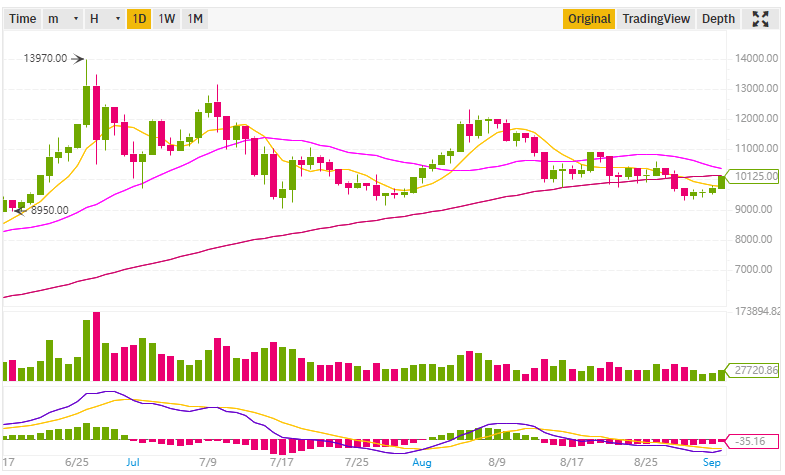Click the Aug label on time axis
The width and height of the screenshot is (785, 475).
tap(420, 464)
